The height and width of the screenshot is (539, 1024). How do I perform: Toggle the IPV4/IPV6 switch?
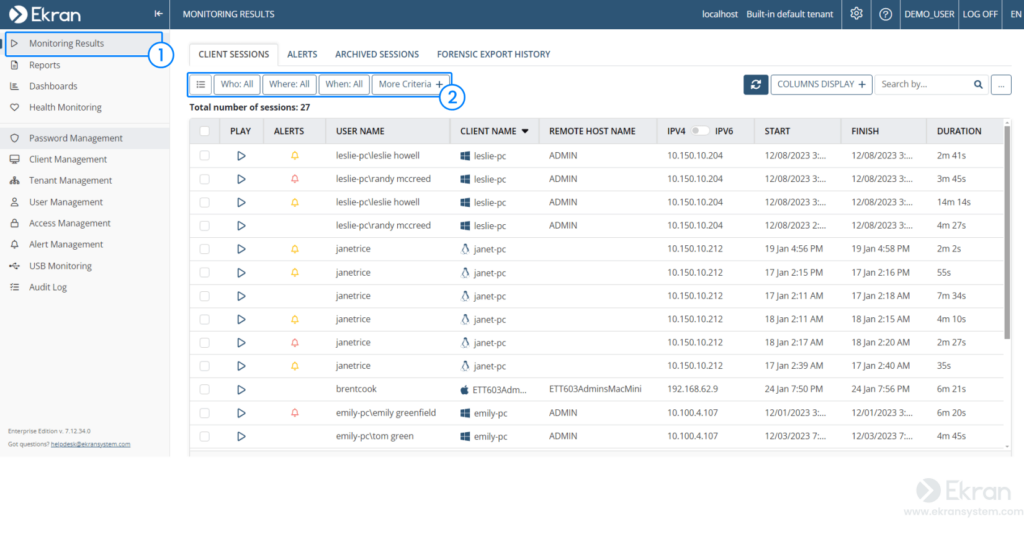point(700,131)
